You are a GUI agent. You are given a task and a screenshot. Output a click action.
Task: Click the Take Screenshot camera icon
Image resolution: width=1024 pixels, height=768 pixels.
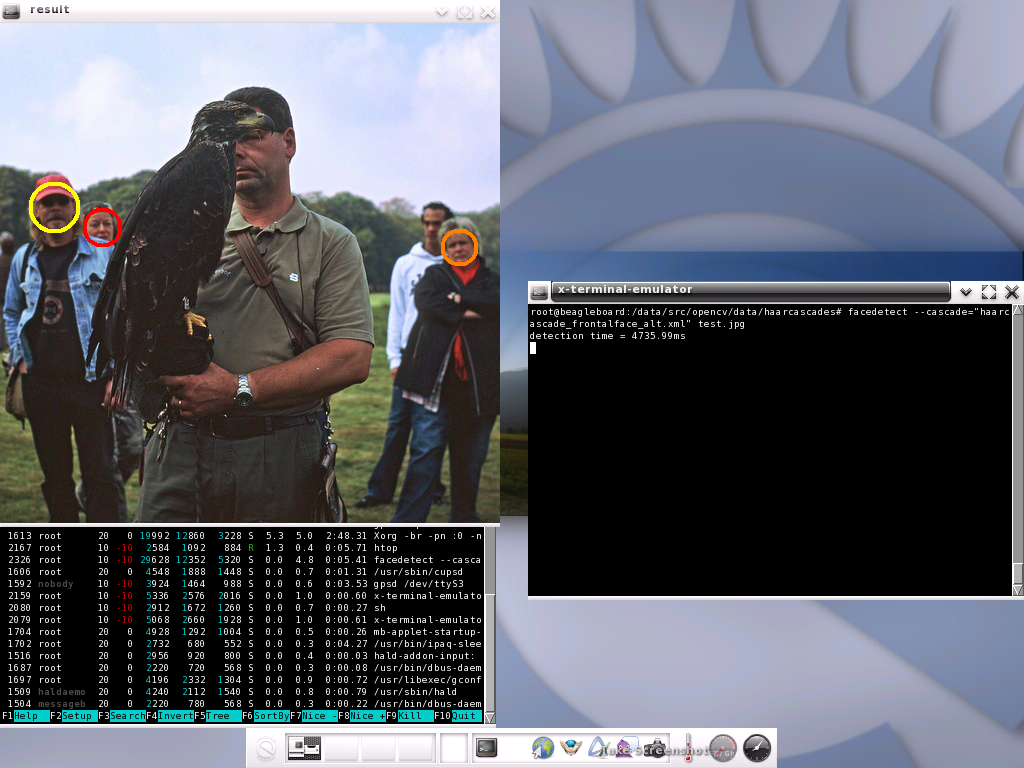[654, 748]
